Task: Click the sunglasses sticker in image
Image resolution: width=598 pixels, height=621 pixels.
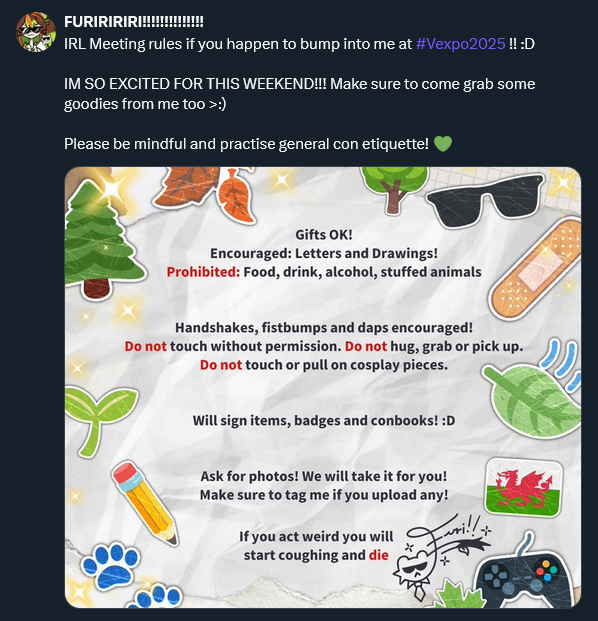Action: point(486,200)
